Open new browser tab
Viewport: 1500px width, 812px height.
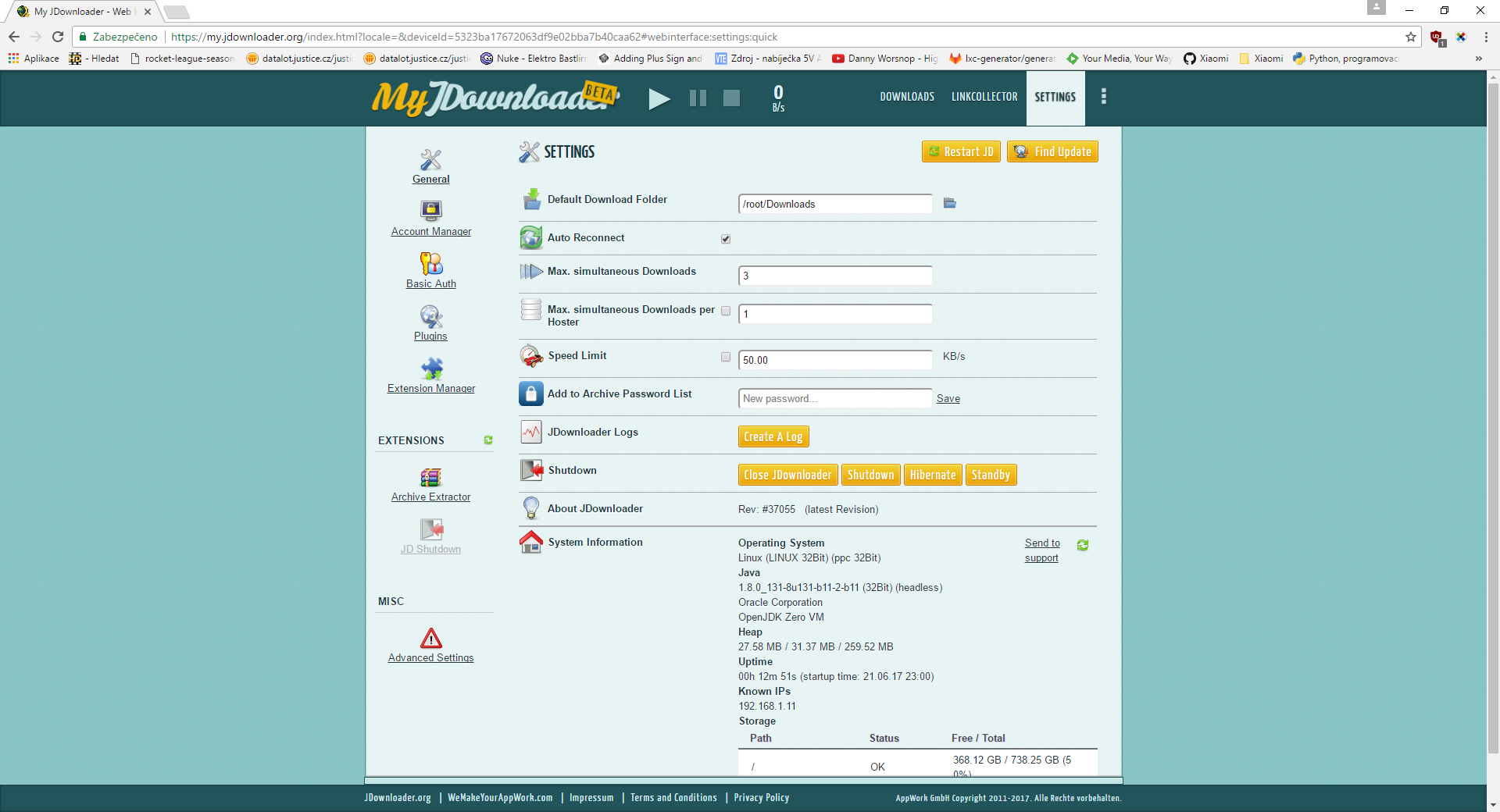(x=177, y=12)
